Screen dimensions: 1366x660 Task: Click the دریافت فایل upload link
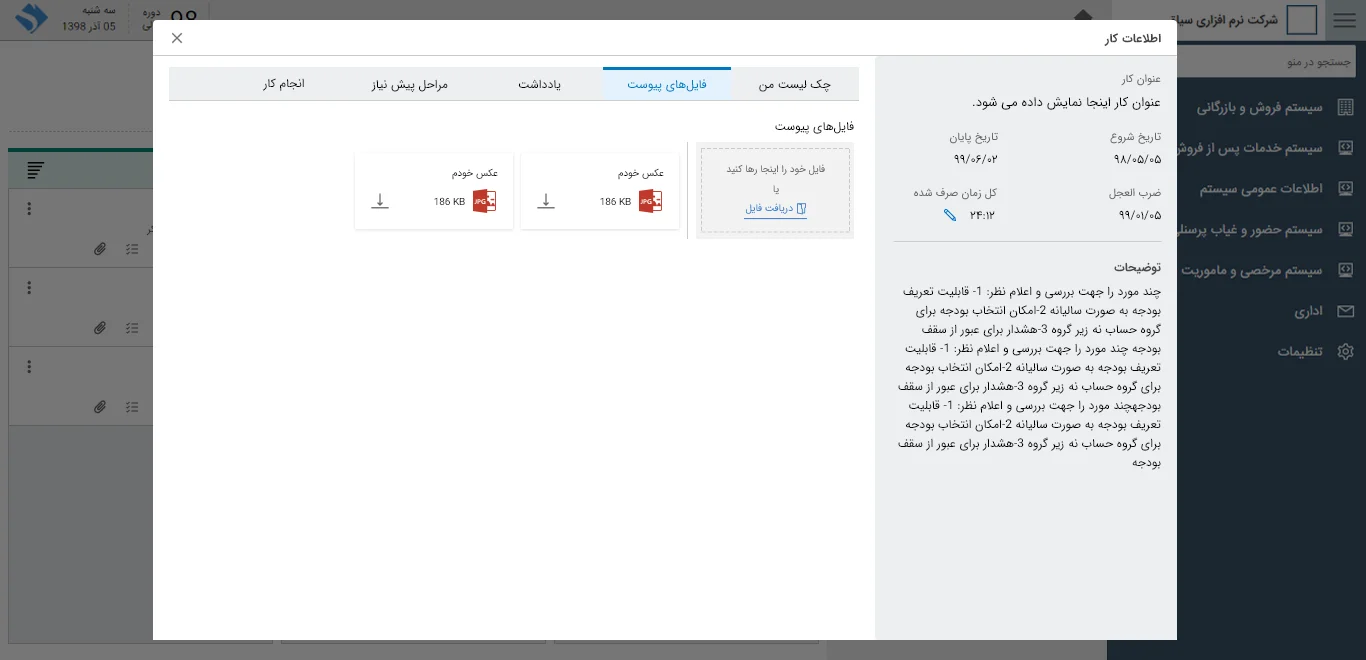775,209
